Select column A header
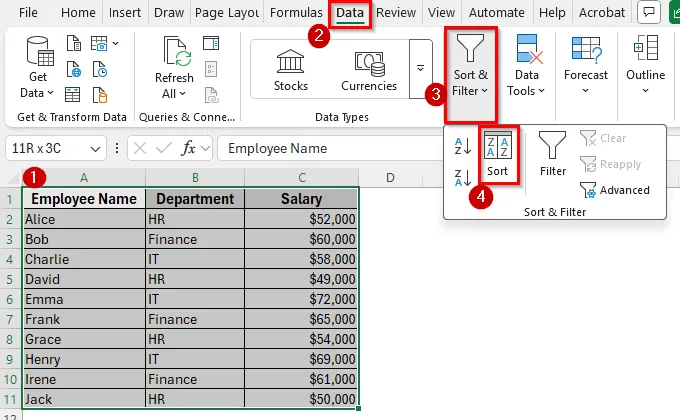 coord(84,178)
